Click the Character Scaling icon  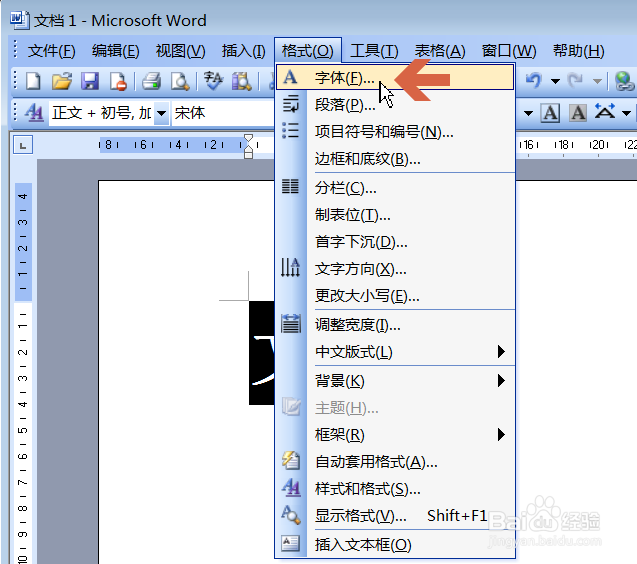click(x=605, y=111)
